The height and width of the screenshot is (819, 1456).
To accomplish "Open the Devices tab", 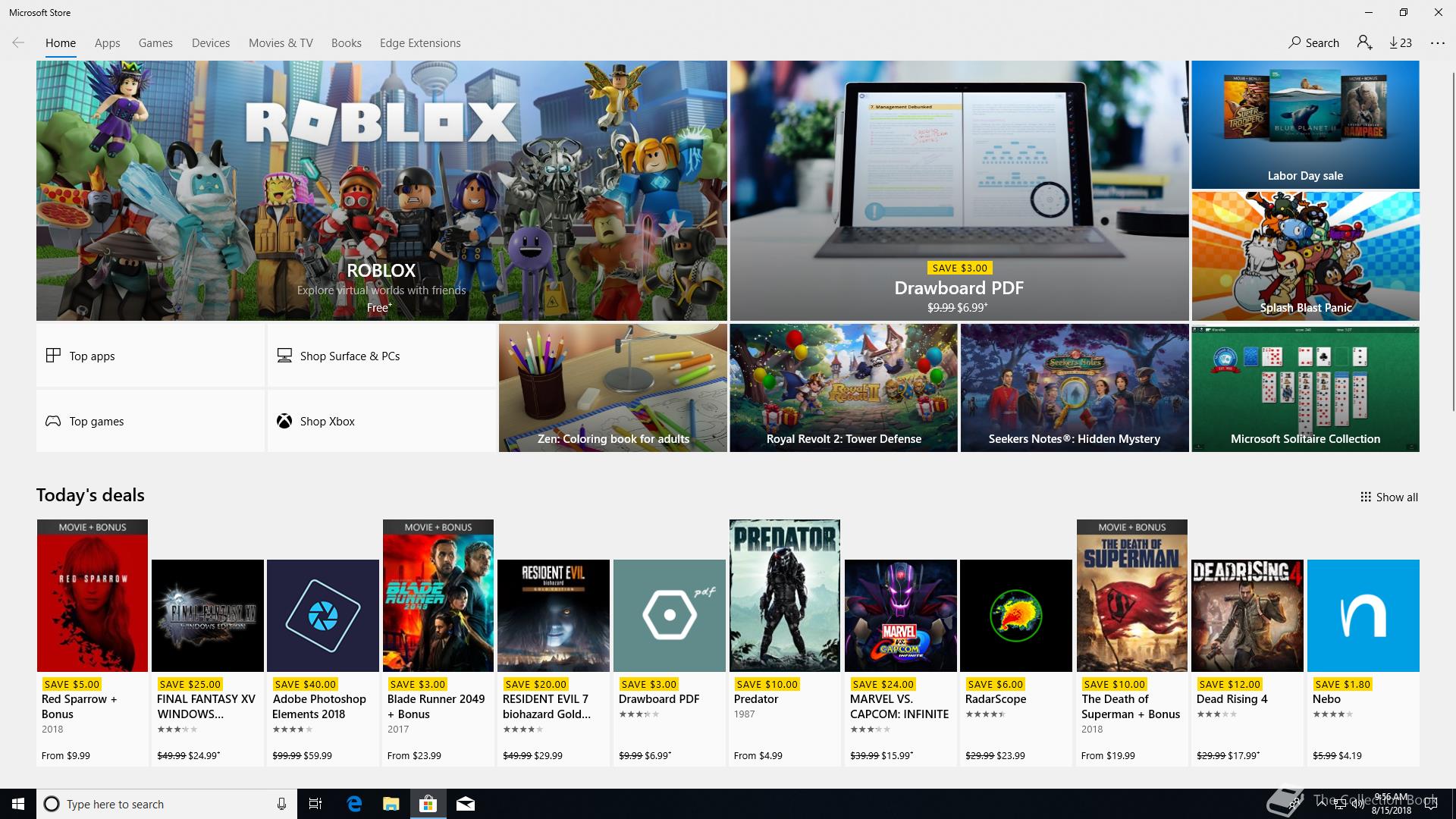I will tap(211, 43).
